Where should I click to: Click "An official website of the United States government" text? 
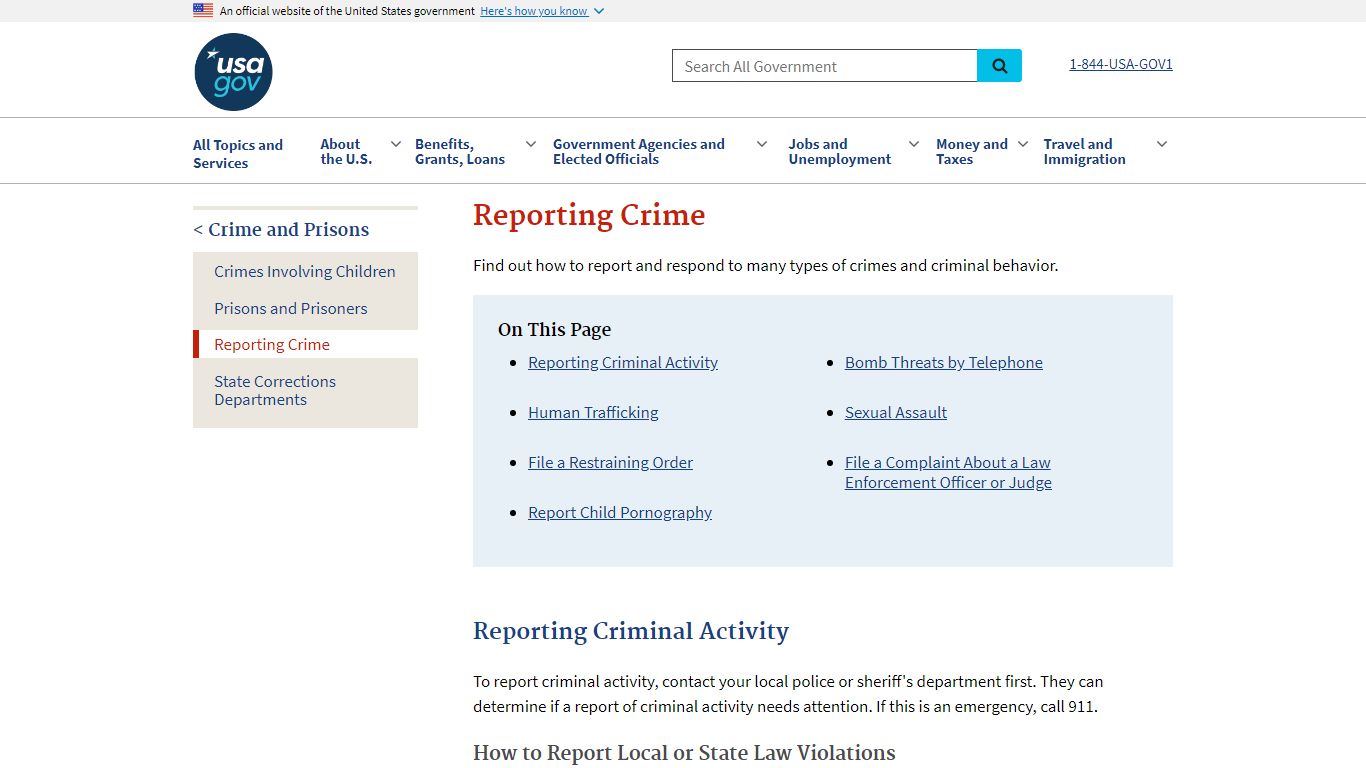point(347,11)
